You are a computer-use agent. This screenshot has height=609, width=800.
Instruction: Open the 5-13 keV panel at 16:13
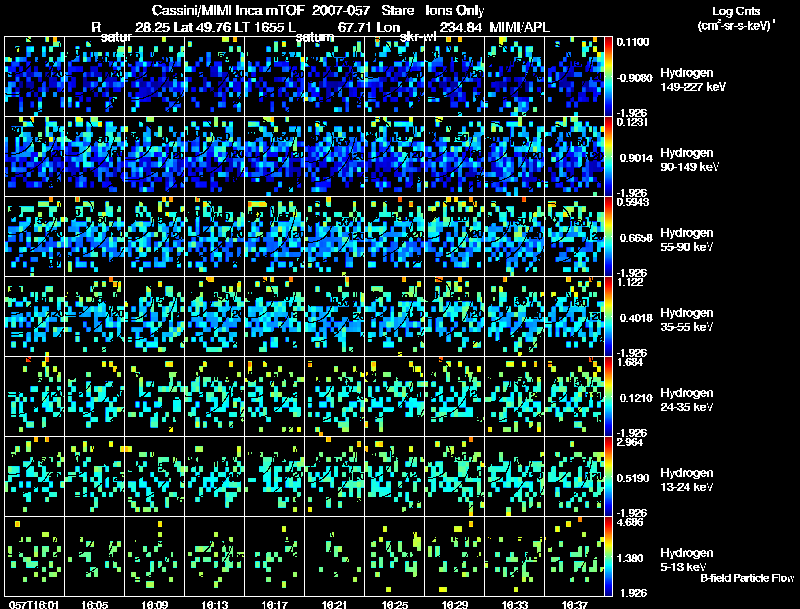pos(214,556)
